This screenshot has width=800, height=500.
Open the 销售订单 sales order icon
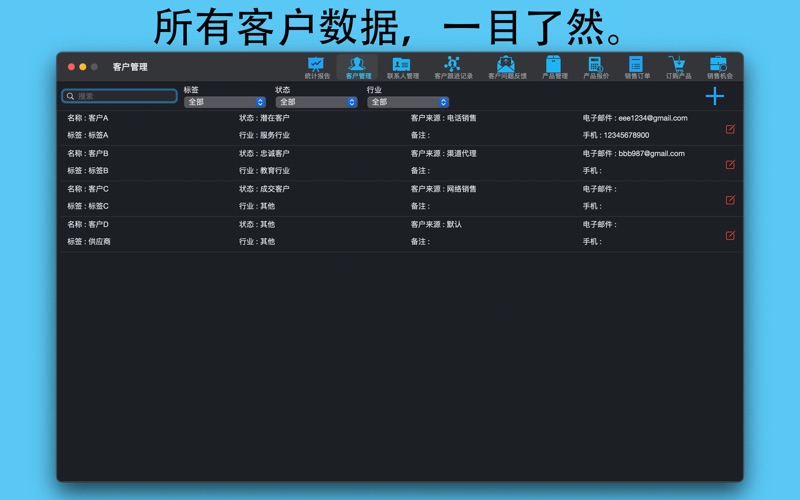(637, 67)
